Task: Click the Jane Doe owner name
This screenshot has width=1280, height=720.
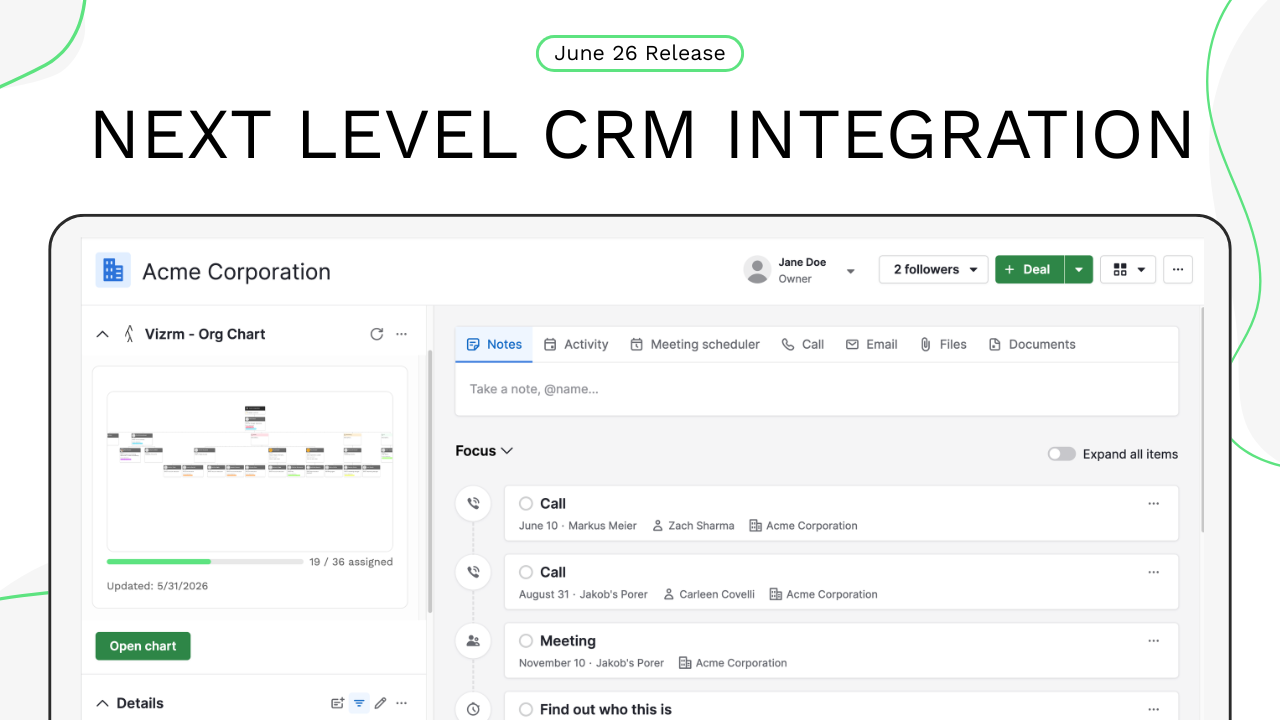Action: tap(802, 262)
